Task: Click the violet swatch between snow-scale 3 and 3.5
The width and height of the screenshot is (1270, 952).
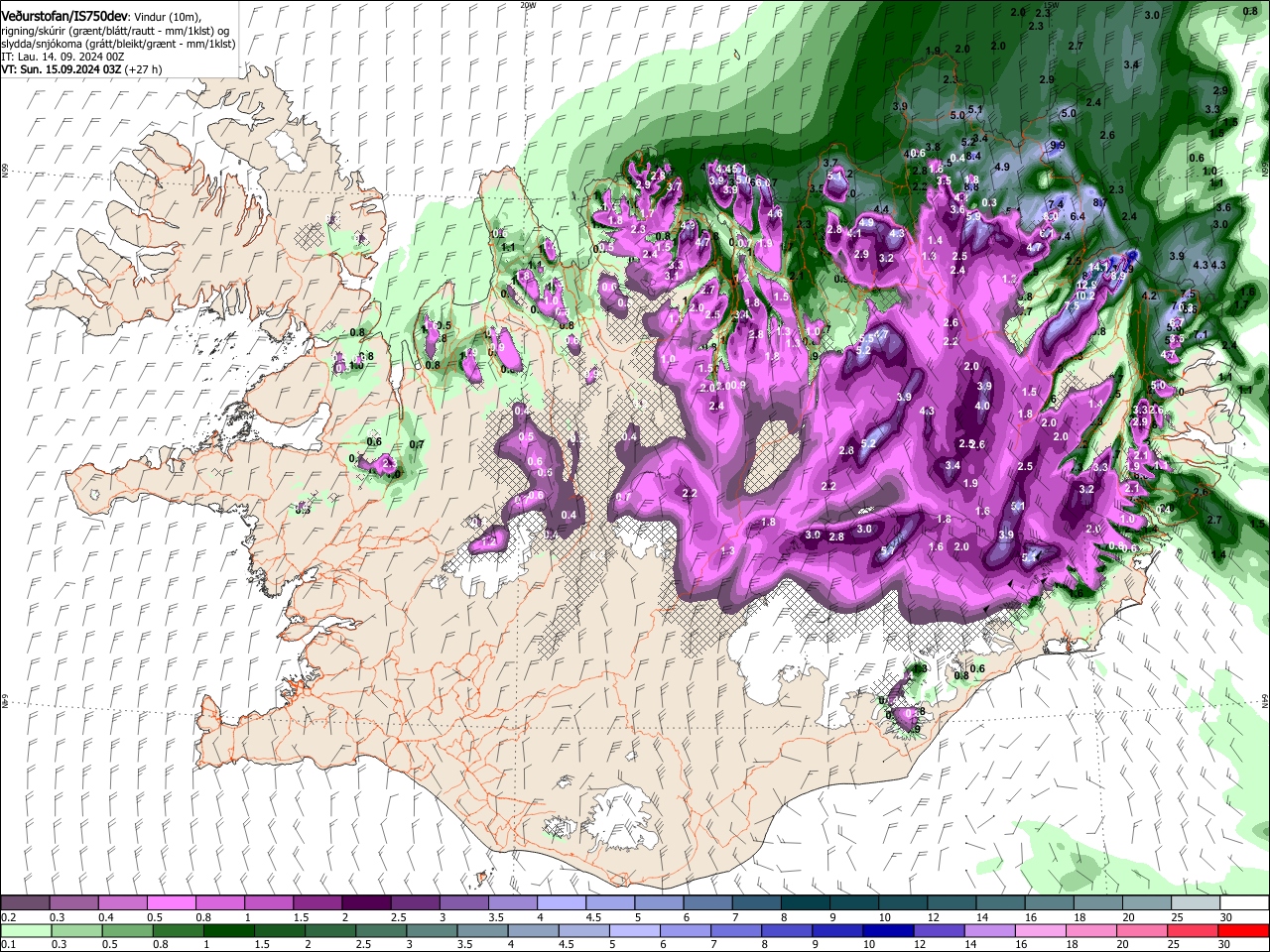Action: 463,903
